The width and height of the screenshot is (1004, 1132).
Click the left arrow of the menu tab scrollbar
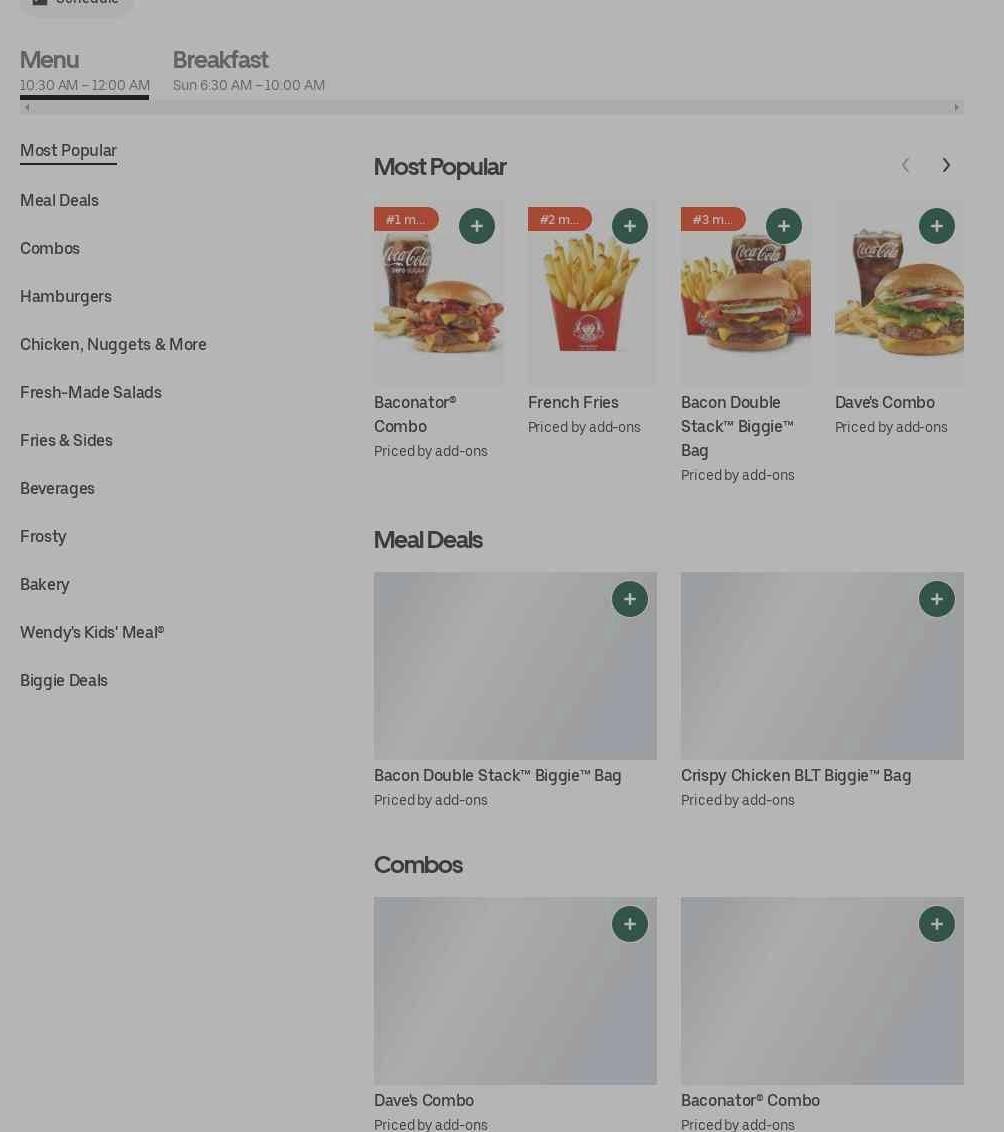27,108
